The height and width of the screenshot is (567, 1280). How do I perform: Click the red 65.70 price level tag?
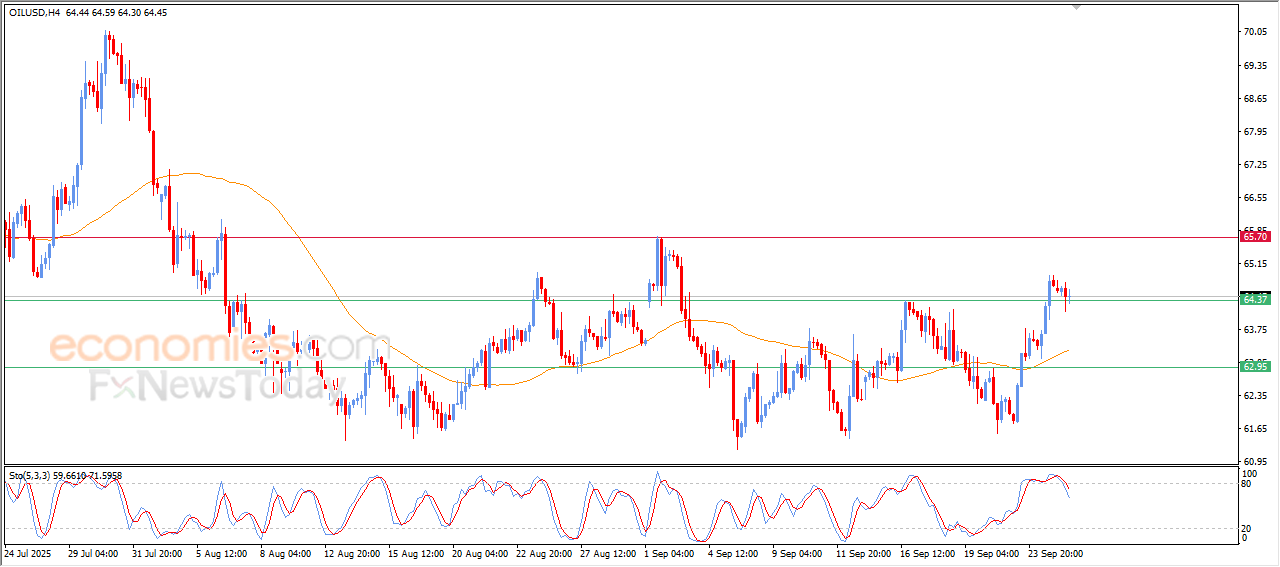tap(1254, 237)
